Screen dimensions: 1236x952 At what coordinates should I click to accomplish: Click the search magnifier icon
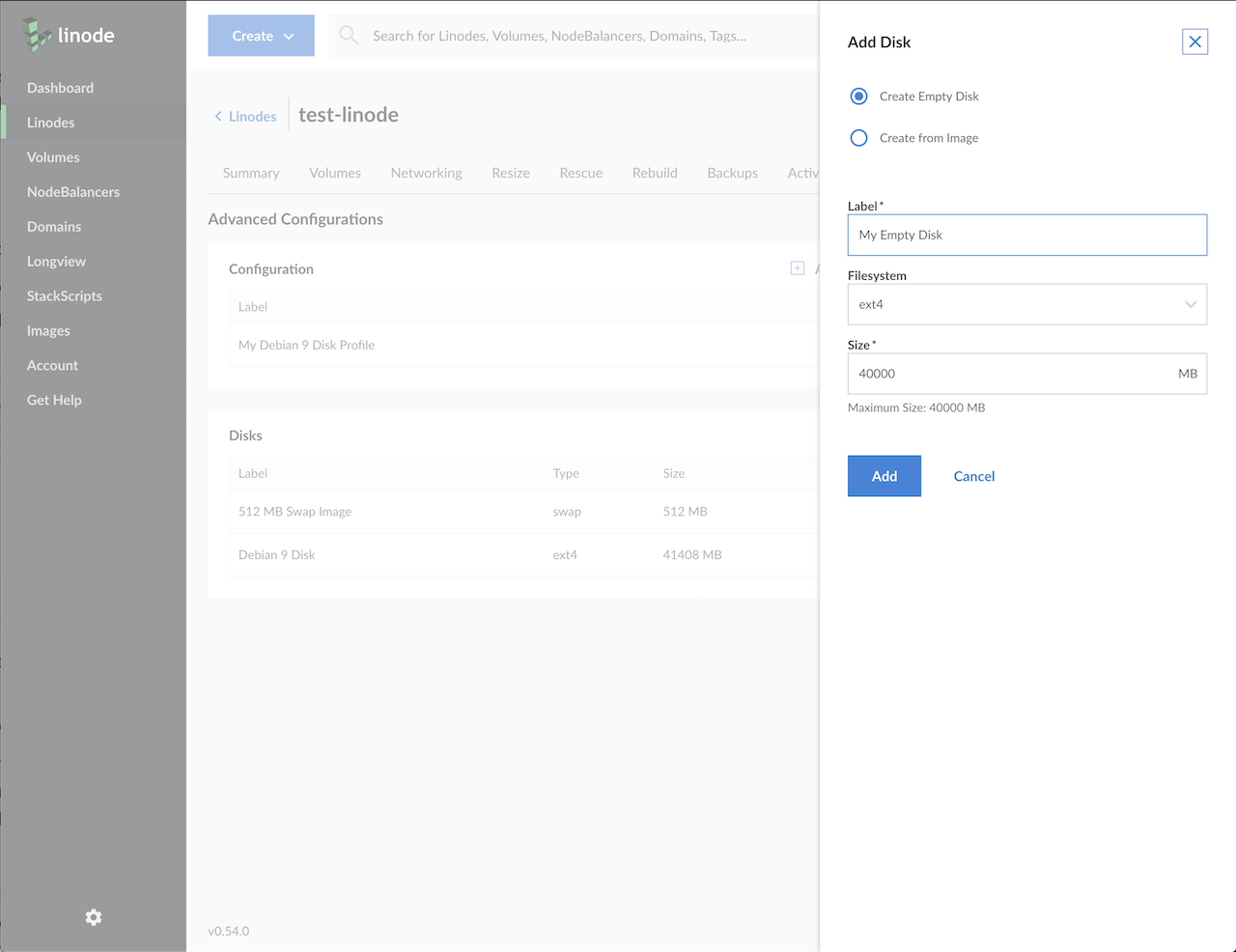pyautogui.click(x=349, y=36)
